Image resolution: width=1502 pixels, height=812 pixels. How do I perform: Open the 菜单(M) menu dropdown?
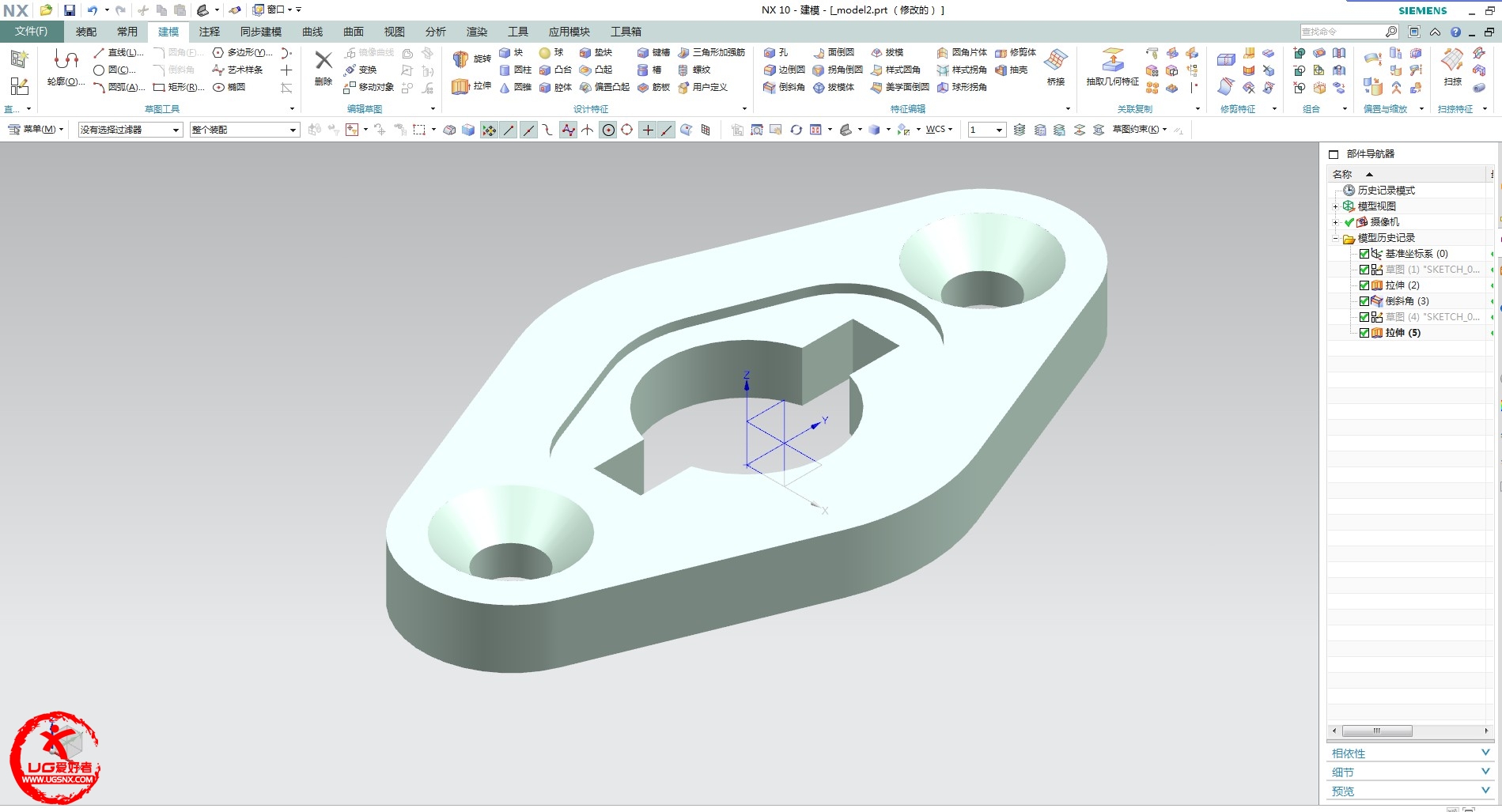pyautogui.click(x=36, y=130)
